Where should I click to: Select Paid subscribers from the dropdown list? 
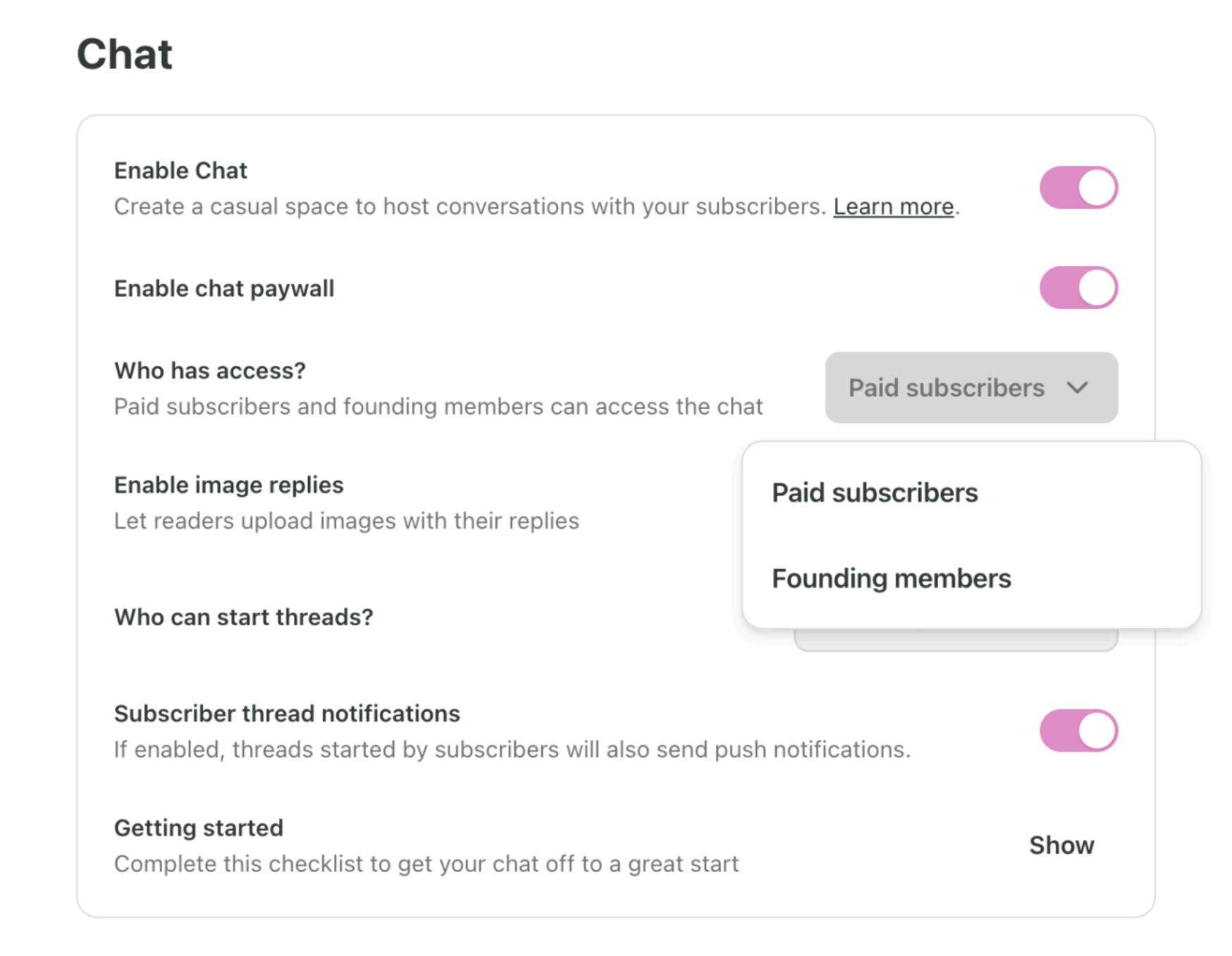[875, 493]
